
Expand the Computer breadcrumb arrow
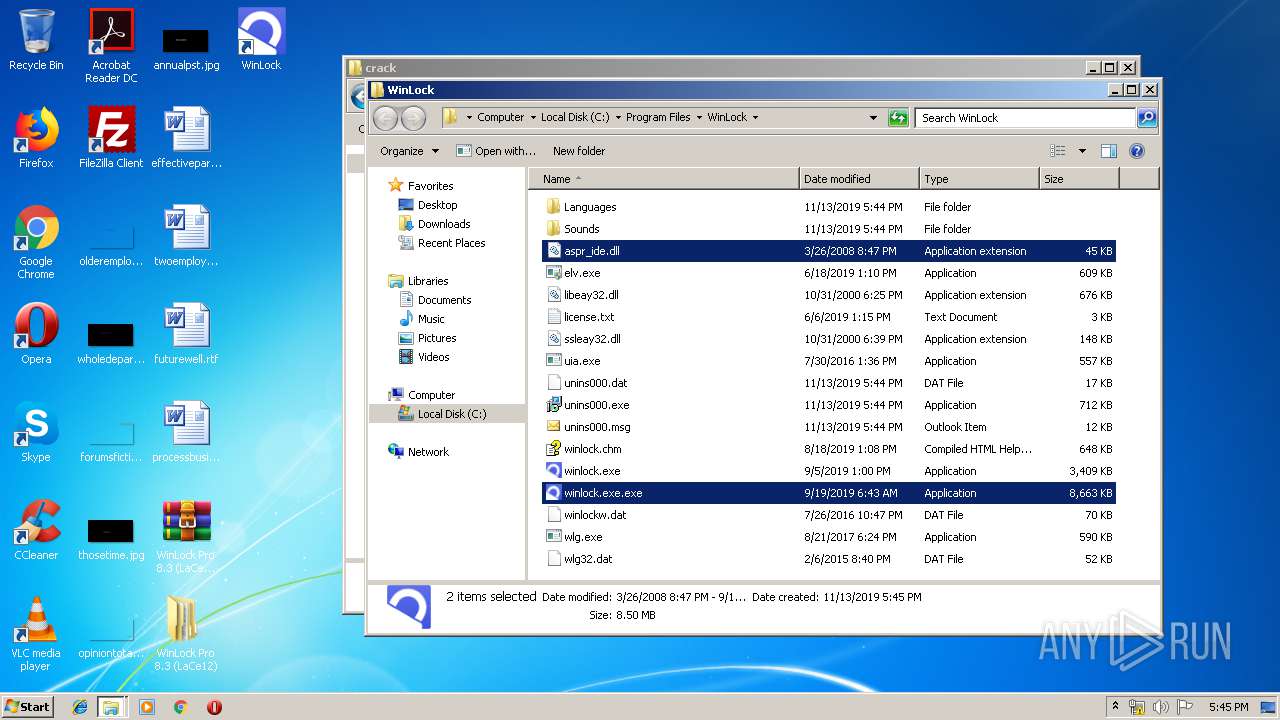pyautogui.click(x=533, y=118)
